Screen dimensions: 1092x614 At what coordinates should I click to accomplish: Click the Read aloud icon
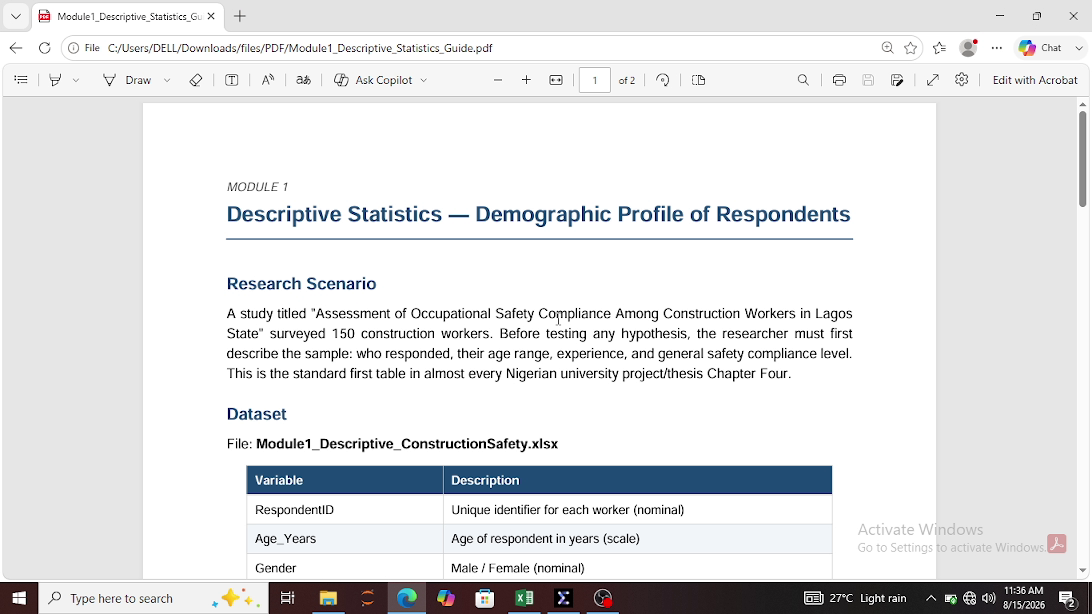pyautogui.click(x=267, y=80)
